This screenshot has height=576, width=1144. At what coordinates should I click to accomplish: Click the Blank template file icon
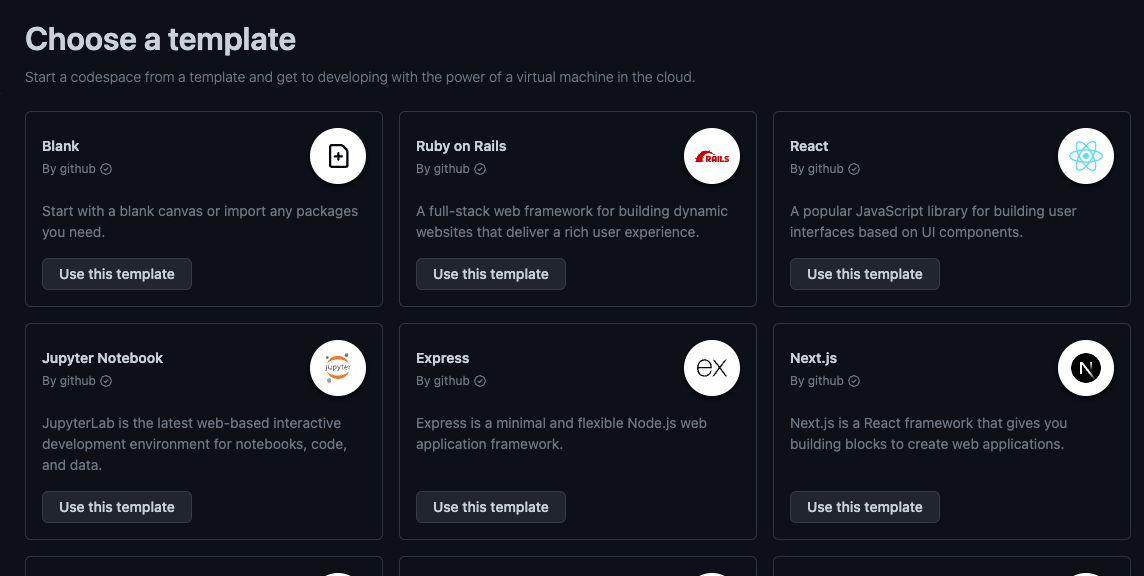point(338,156)
